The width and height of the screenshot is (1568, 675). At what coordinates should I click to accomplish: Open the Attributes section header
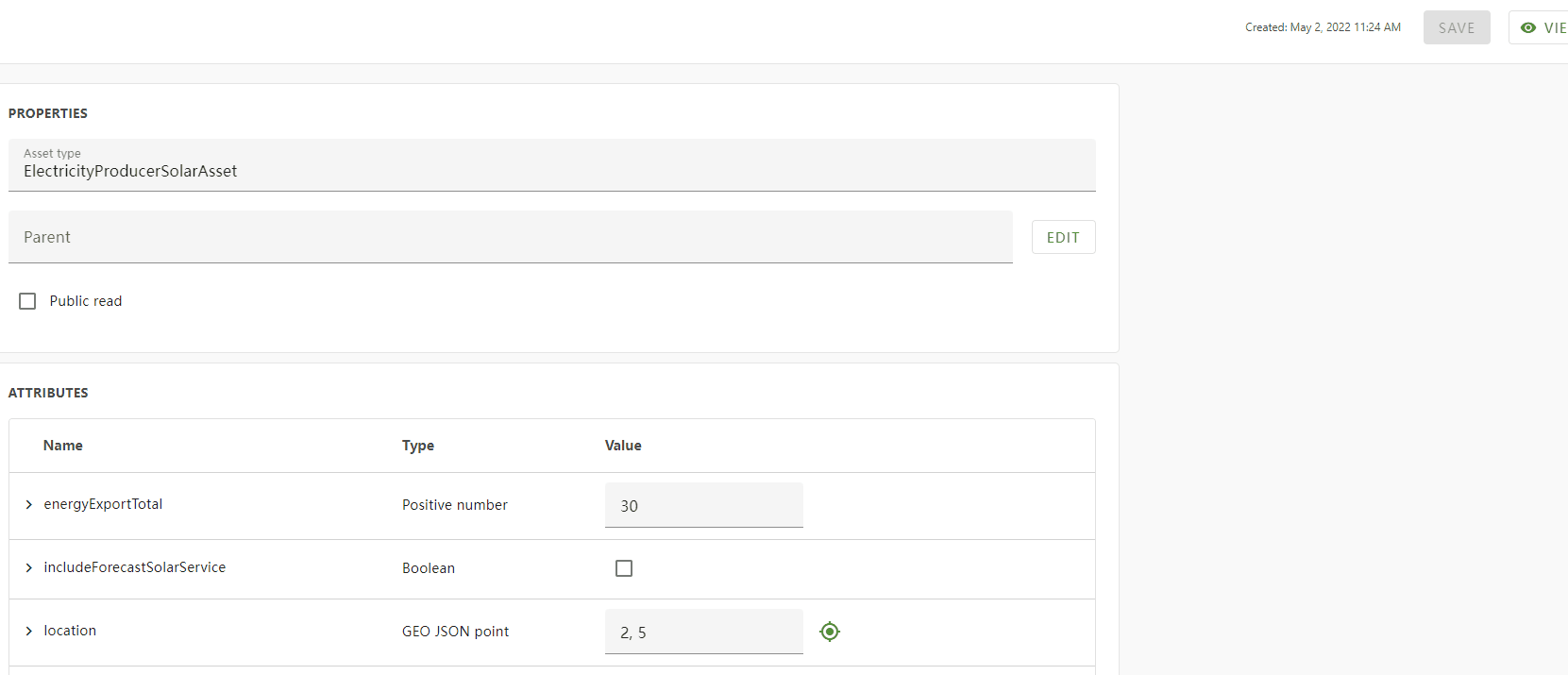click(48, 392)
